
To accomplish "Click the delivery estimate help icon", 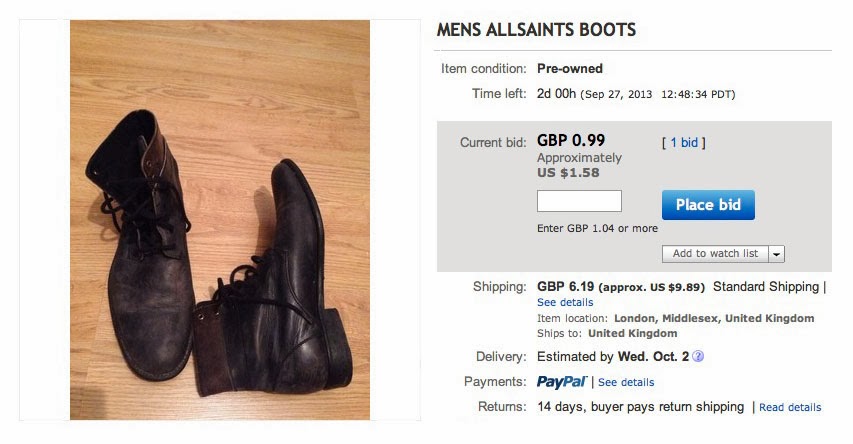I will 698,357.
